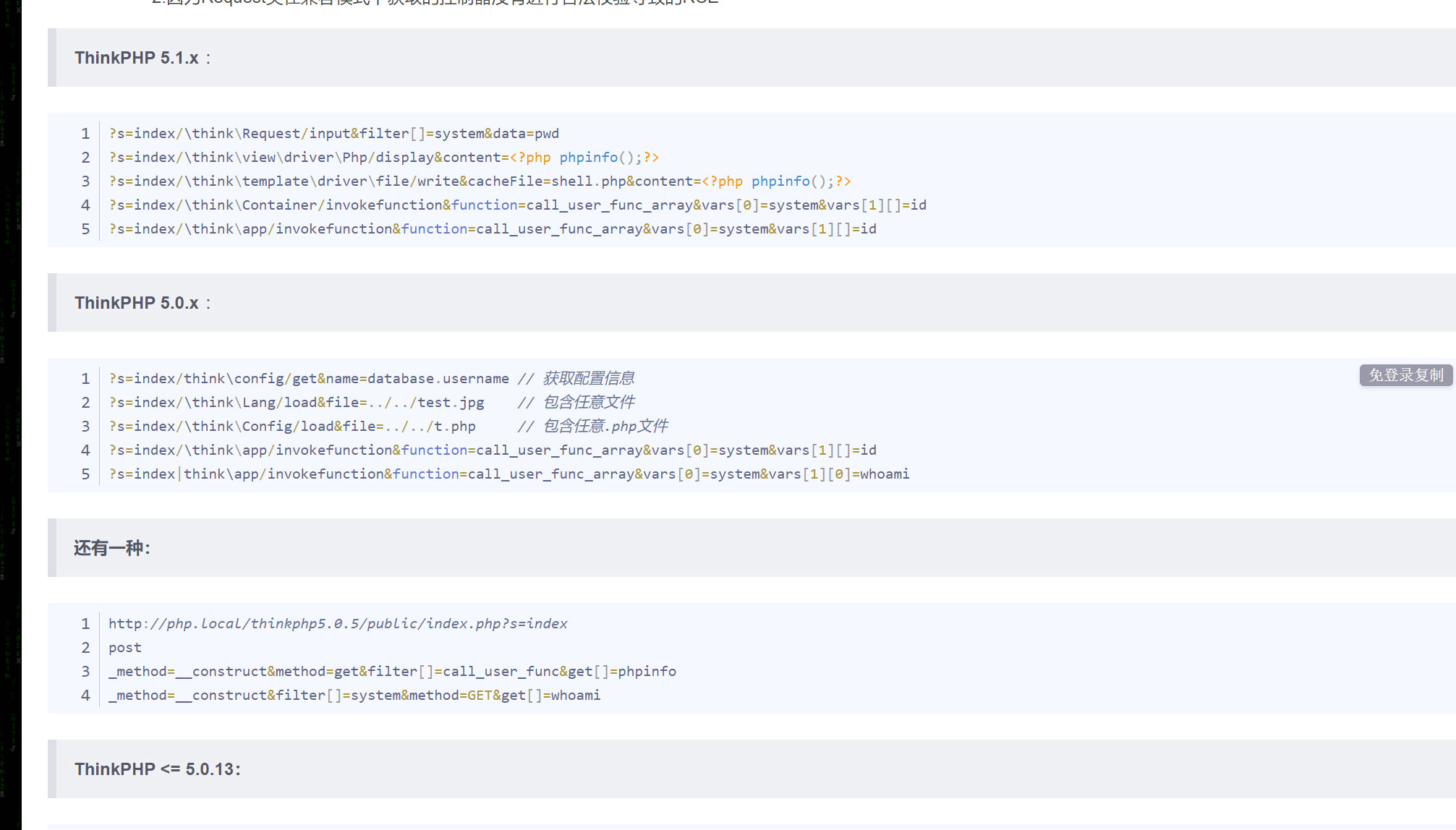This screenshot has width=1456, height=830.
Task: Click the _method line with filter[]=call_user_func
Action: [392, 672]
